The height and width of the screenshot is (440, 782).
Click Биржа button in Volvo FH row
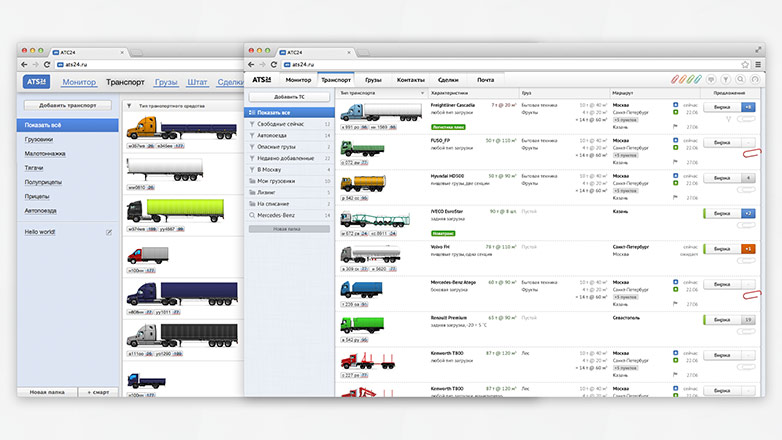click(x=722, y=249)
